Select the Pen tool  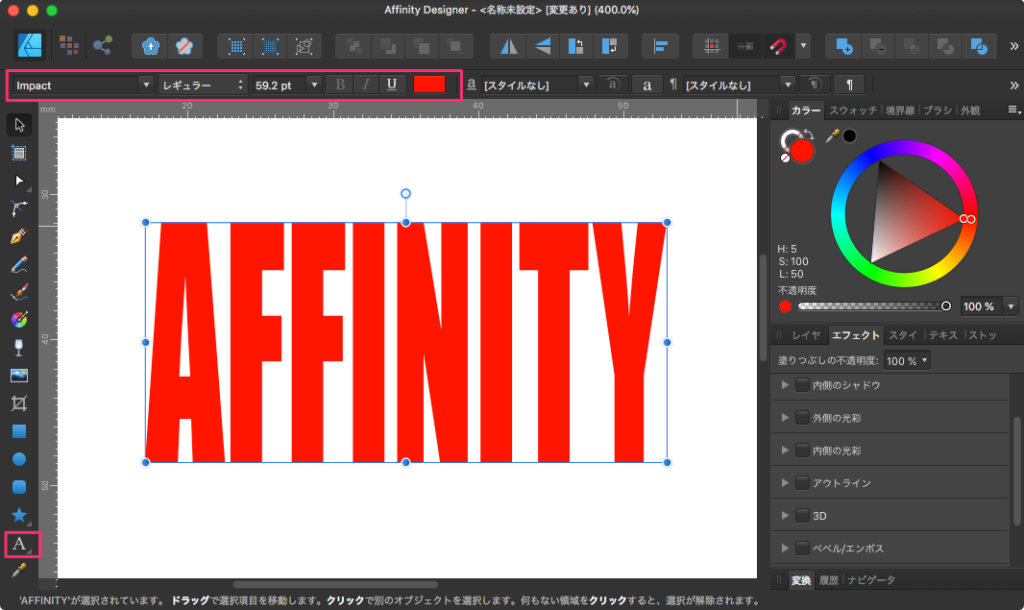(18, 237)
